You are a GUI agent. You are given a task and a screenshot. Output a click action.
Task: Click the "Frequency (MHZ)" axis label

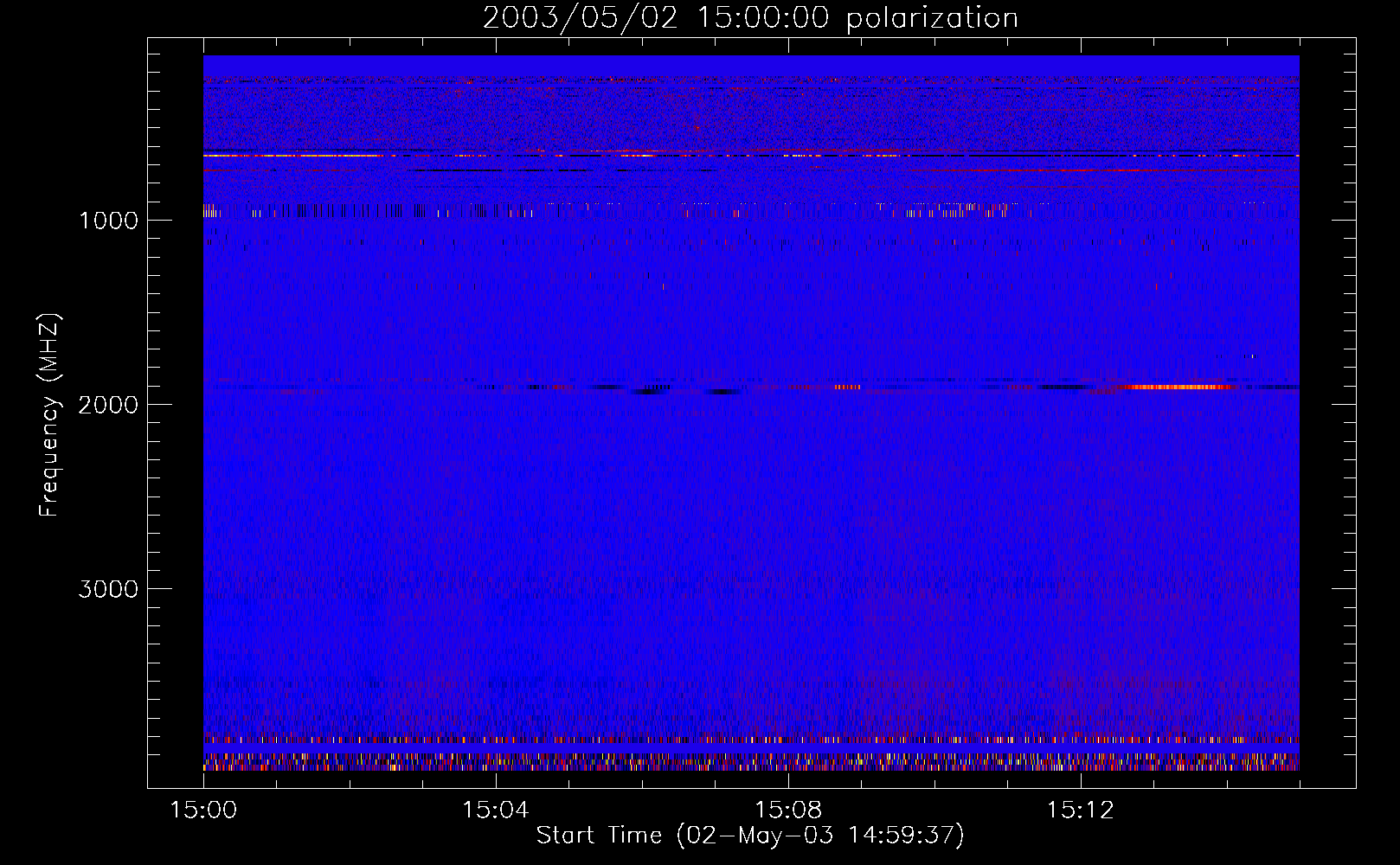49,414
